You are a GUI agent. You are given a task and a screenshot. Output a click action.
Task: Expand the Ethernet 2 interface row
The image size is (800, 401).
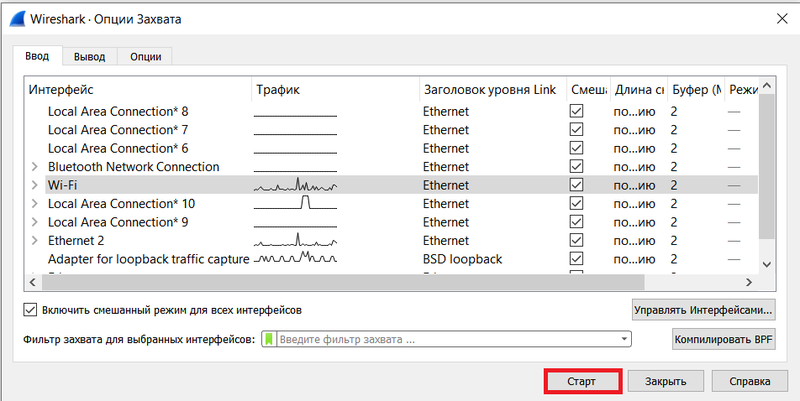coord(35,241)
